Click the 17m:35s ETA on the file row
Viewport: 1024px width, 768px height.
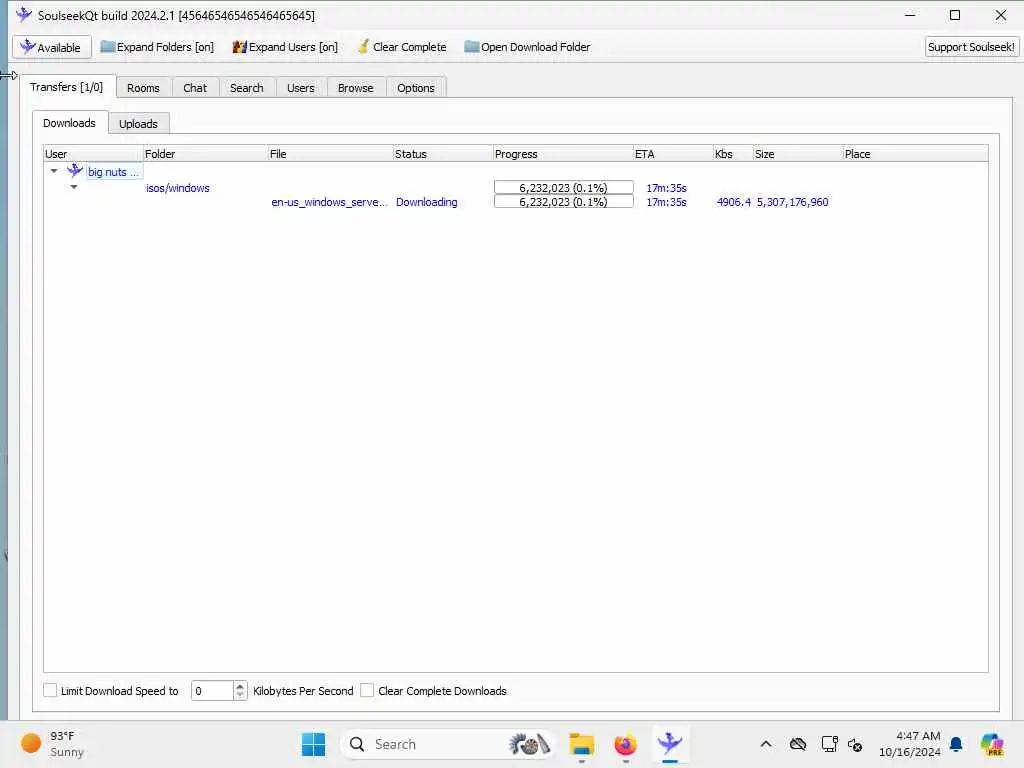coord(666,202)
